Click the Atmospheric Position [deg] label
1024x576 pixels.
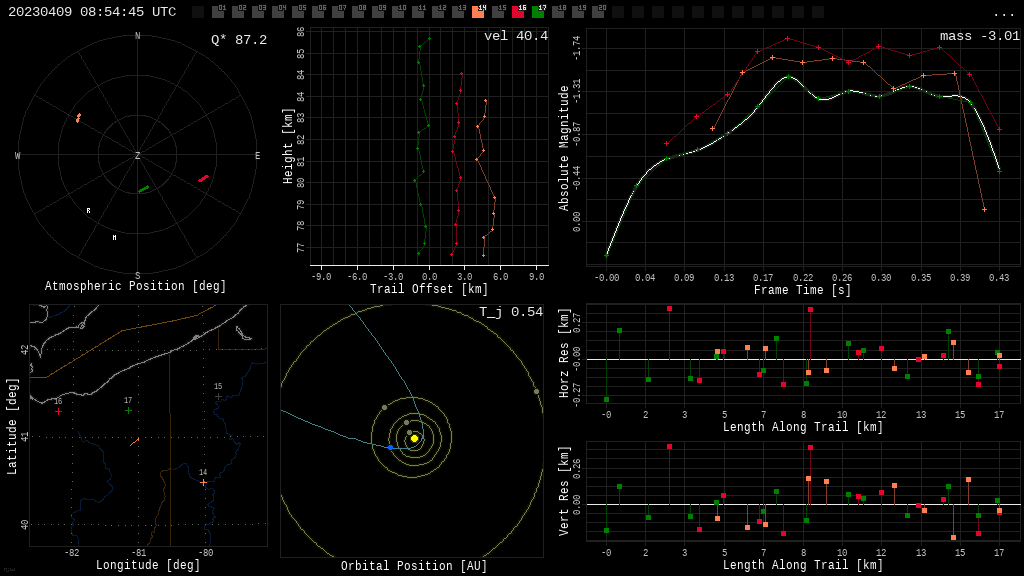coord(135,286)
